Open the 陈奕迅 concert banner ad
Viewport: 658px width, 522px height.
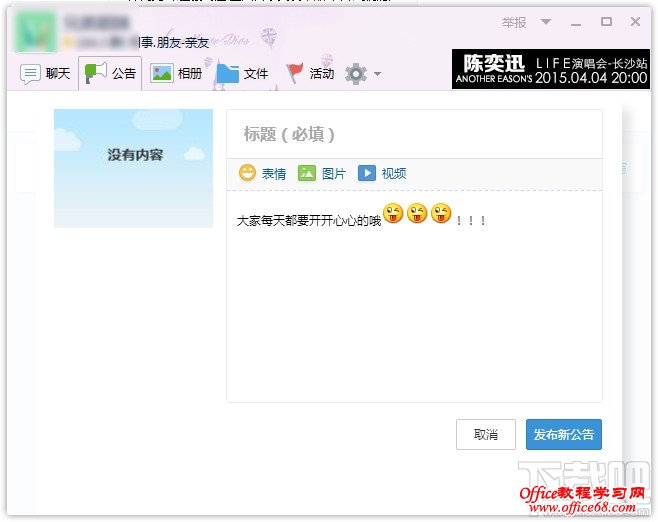pos(551,69)
